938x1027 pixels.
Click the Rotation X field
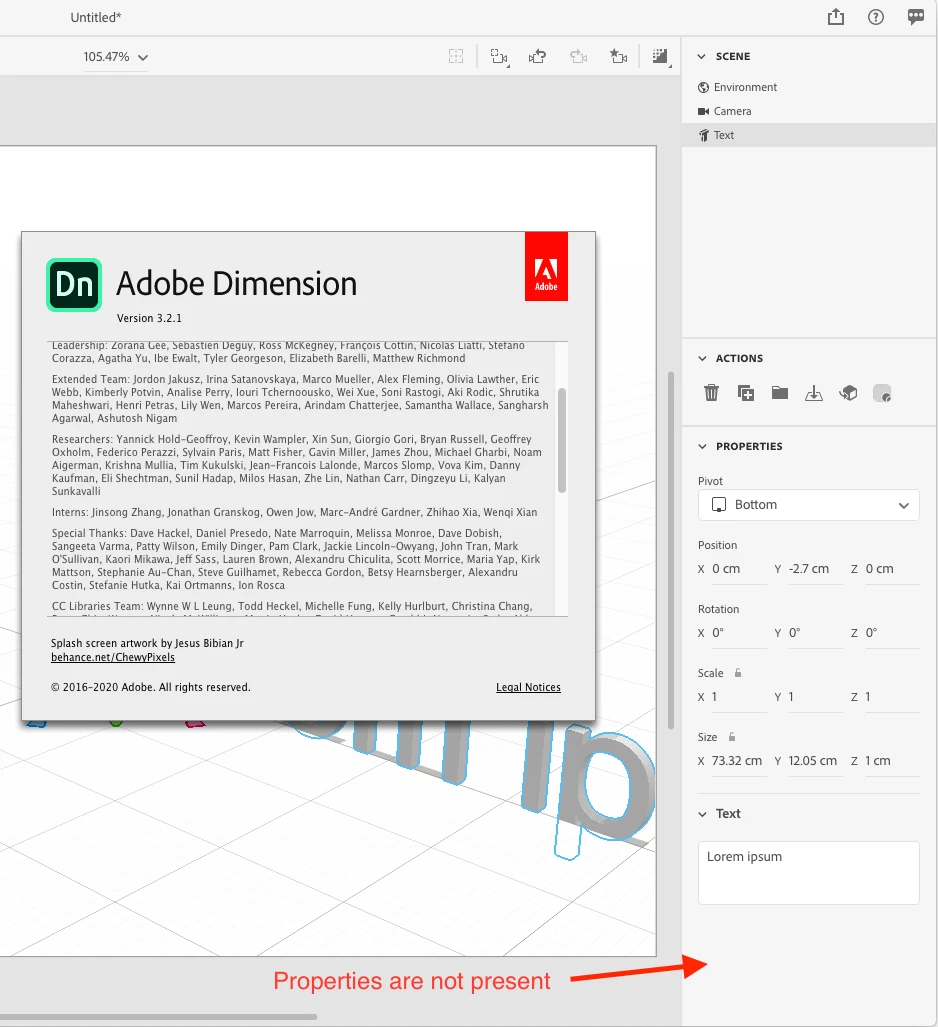point(739,633)
